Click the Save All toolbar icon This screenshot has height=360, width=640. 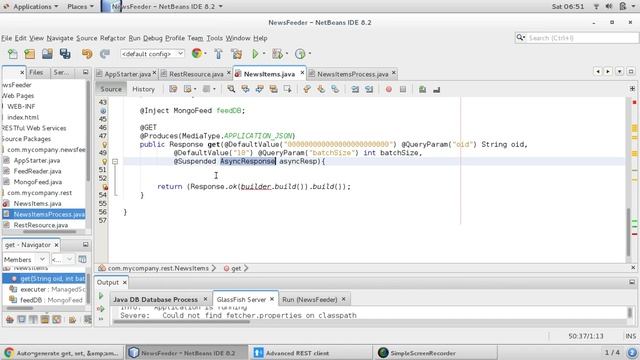click(x=65, y=54)
